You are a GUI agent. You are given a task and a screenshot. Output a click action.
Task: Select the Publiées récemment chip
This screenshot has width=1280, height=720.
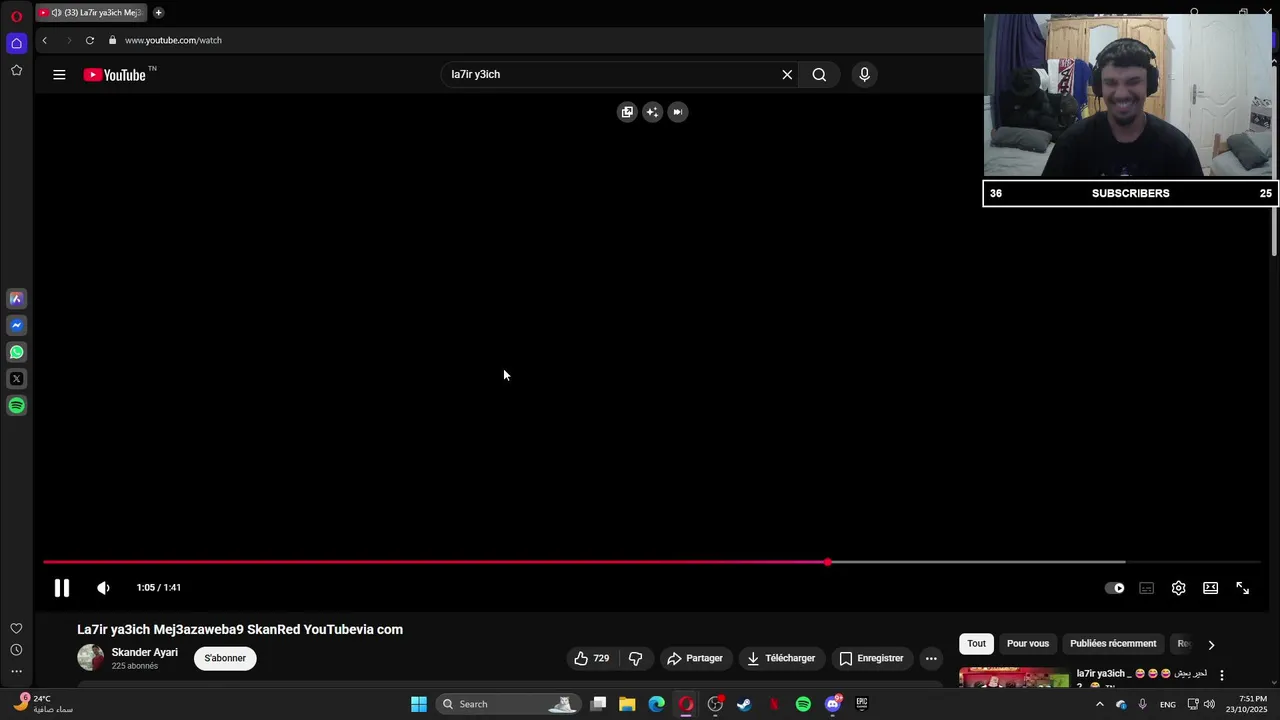(x=1113, y=643)
